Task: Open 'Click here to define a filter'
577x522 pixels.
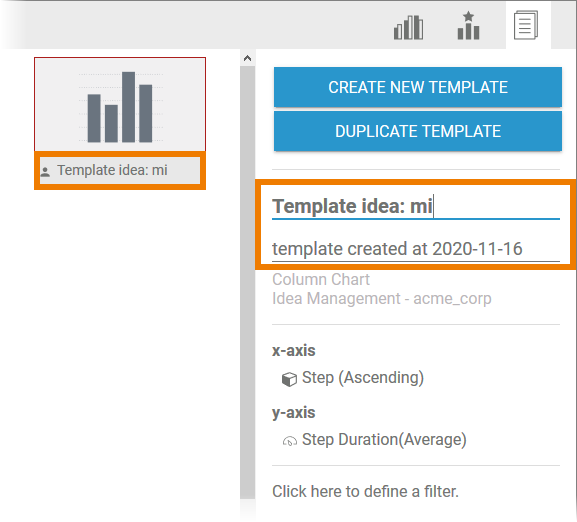Action: 365,491
